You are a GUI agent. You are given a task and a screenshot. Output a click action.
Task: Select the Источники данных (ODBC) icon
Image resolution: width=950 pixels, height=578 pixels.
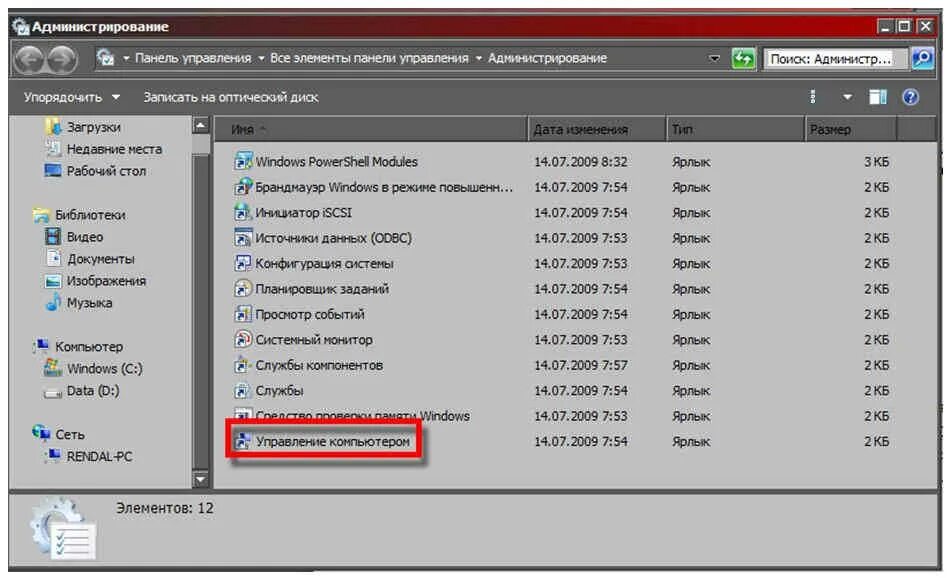[242, 238]
